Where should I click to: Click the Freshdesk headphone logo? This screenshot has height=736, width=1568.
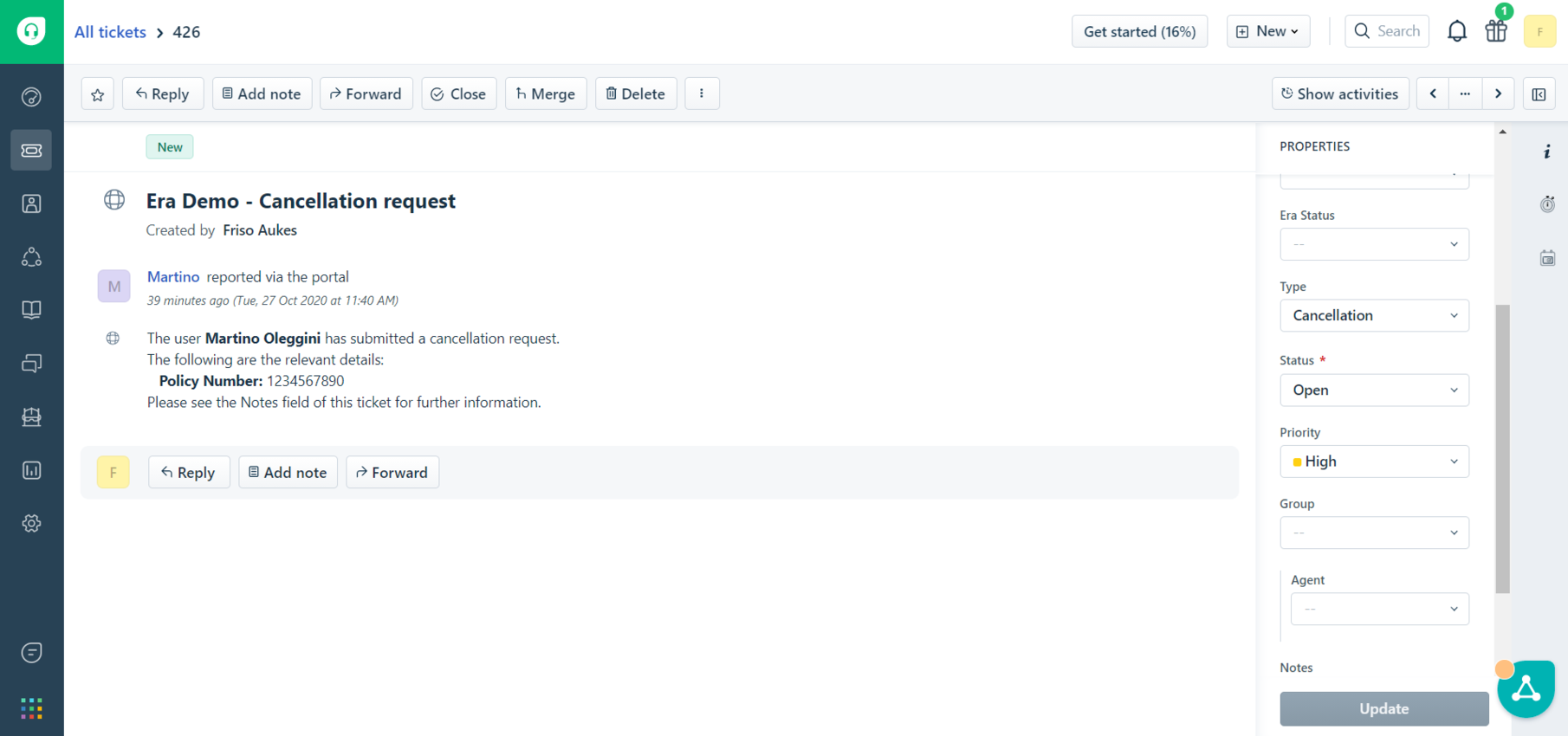click(31, 31)
